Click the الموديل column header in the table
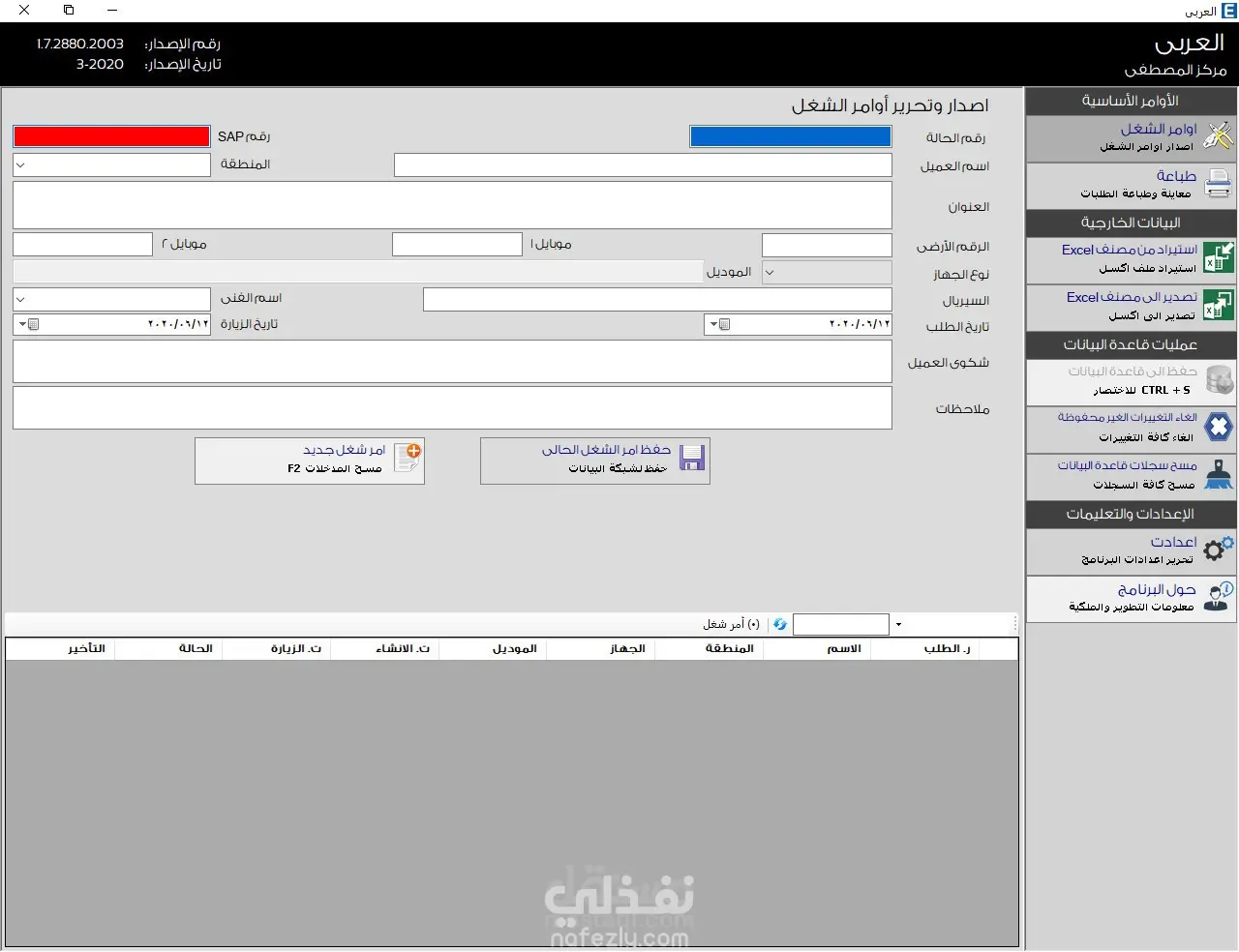The height and width of the screenshot is (952, 1239). pyautogui.click(x=493, y=649)
